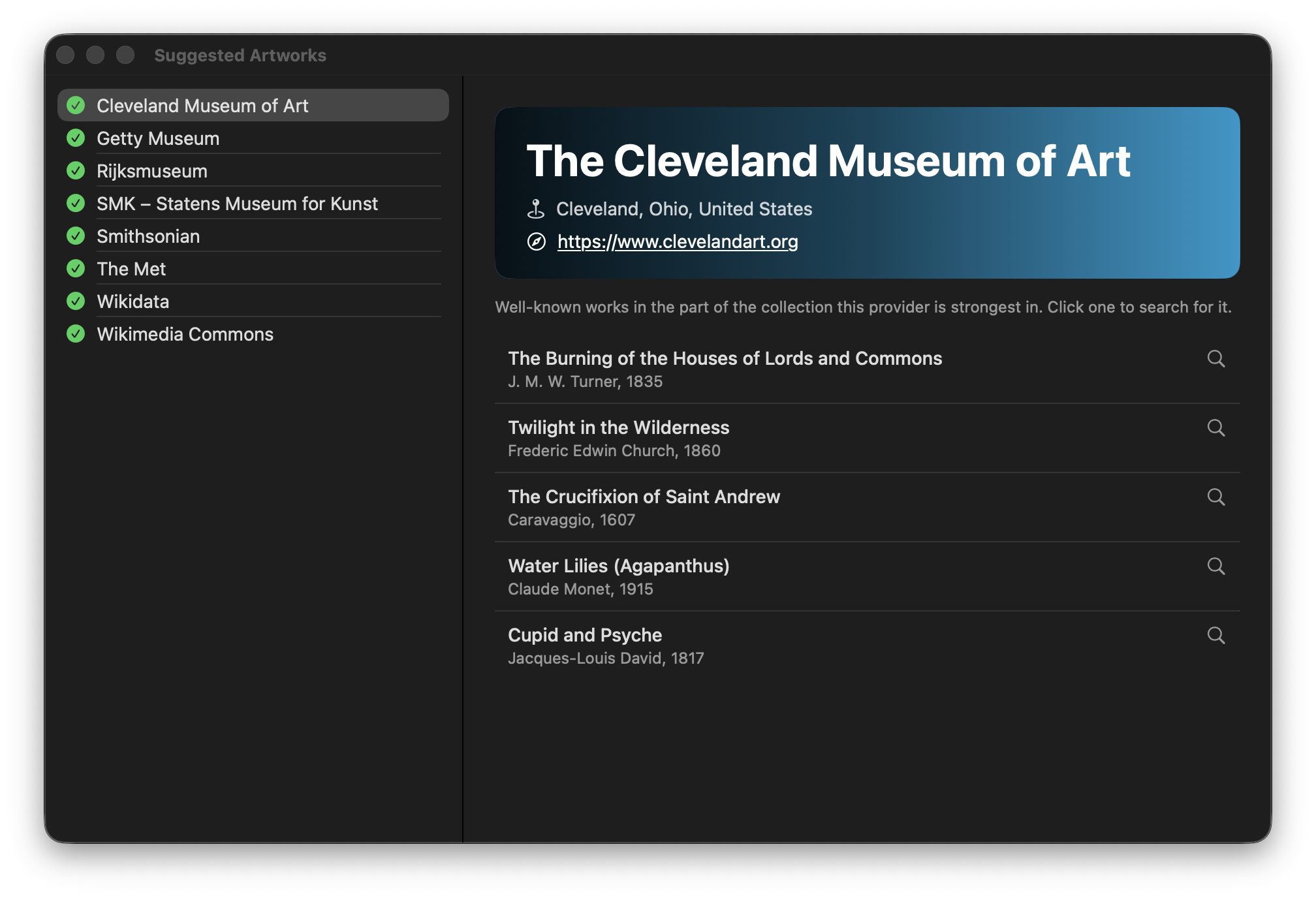Select Cleveland Museum of Art in sidebar

pyautogui.click(x=253, y=105)
